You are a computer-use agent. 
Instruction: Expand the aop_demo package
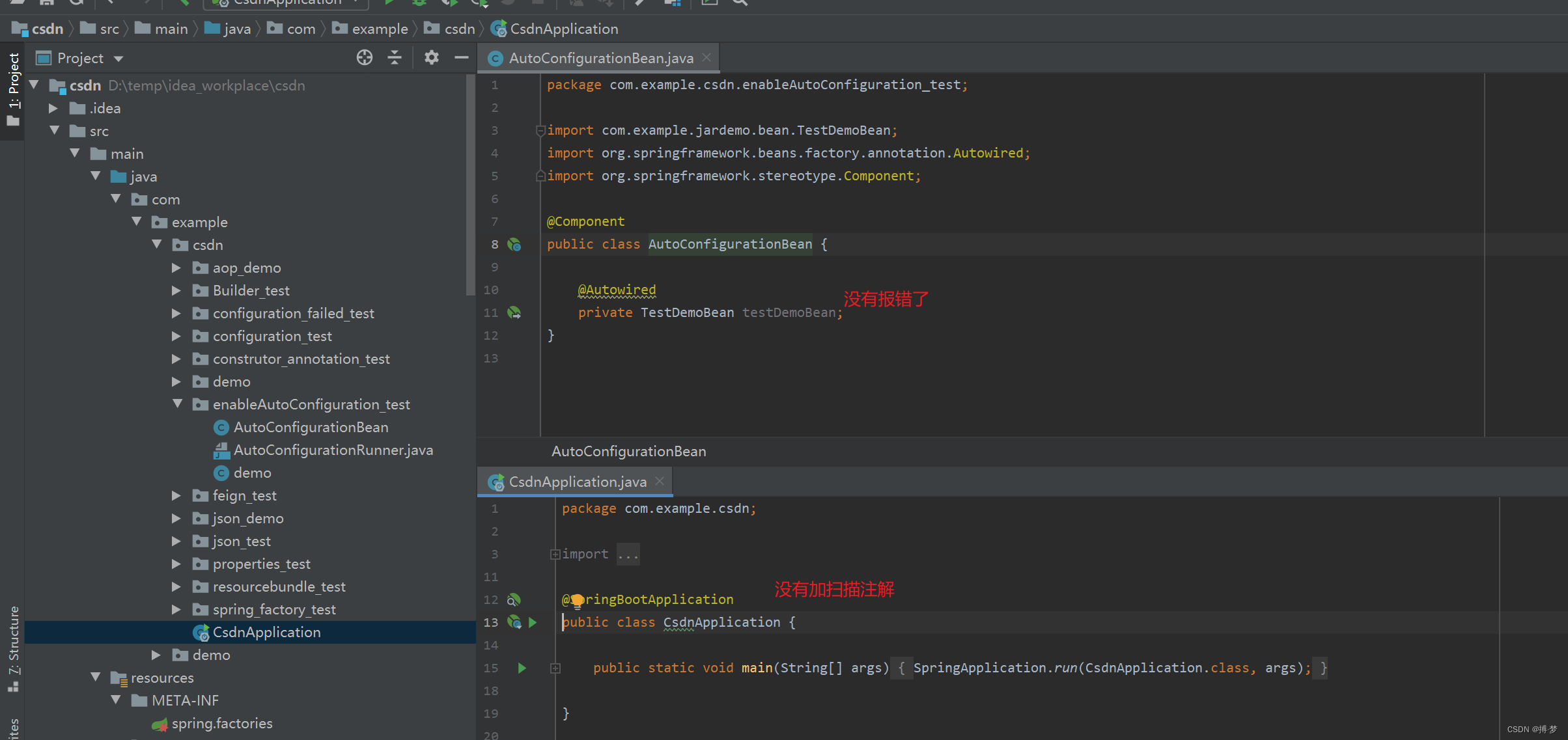(x=176, y=268)
